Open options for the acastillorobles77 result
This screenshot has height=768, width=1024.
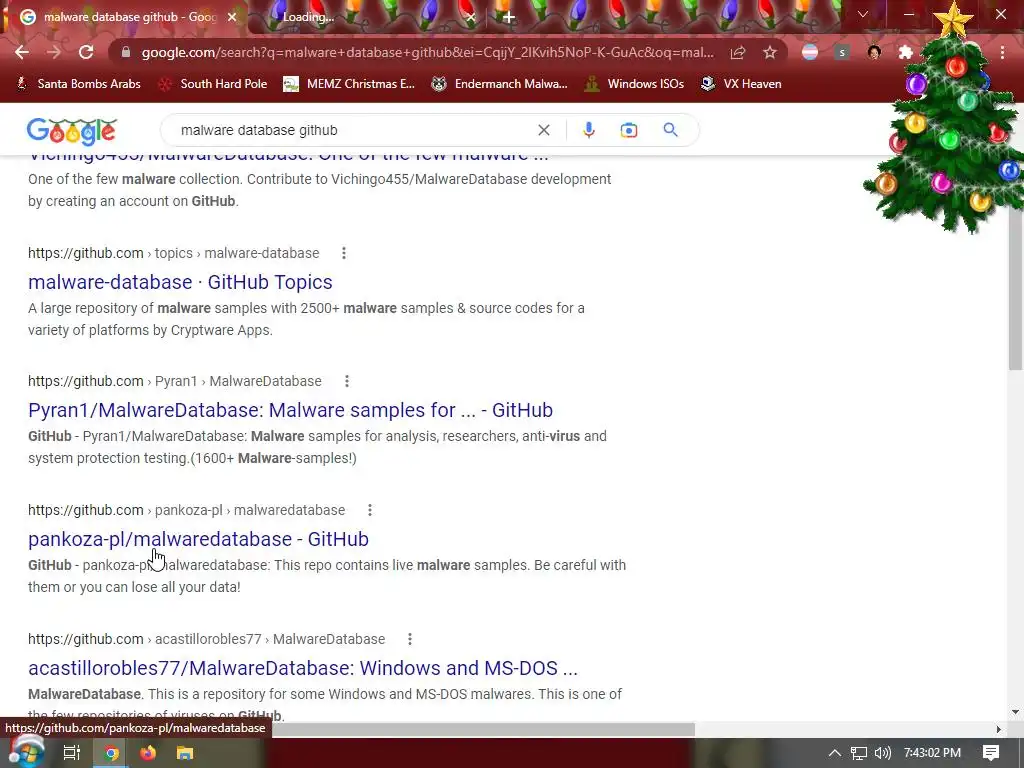pos(409,639)
